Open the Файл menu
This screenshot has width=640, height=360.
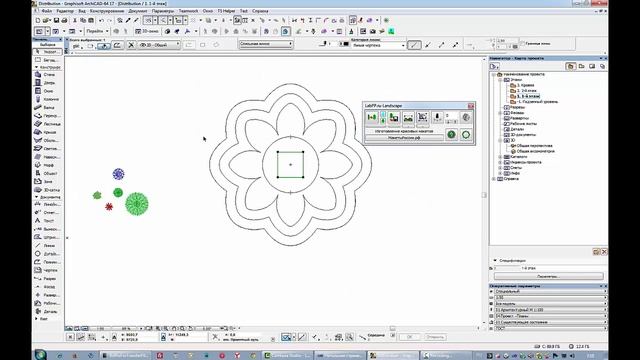(47, 11)
